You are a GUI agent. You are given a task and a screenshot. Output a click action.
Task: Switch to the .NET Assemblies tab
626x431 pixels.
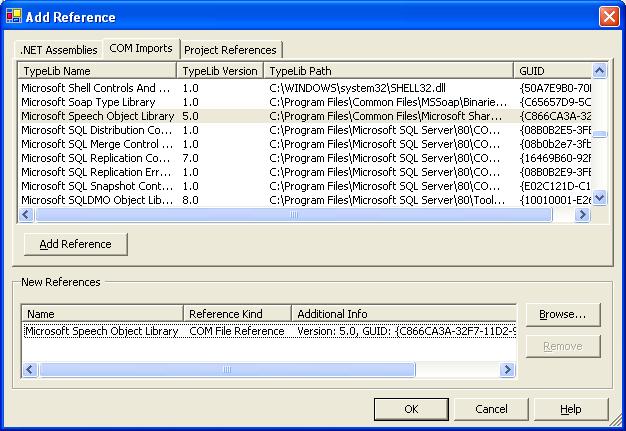point(59,49)
